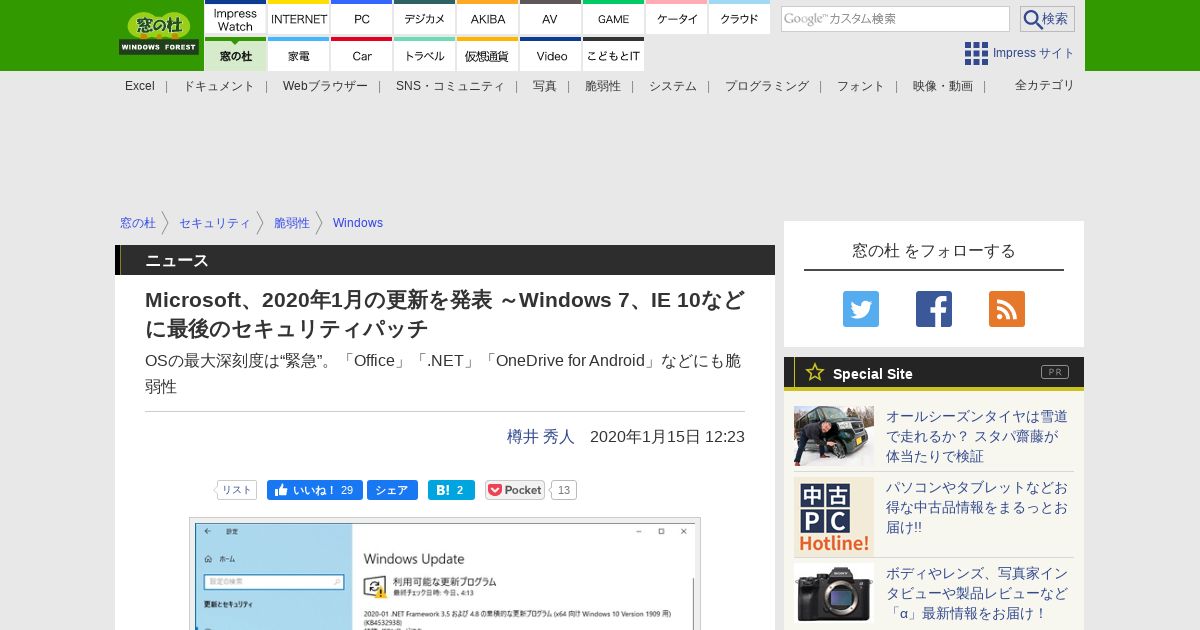1200x630 pixels.
Task: Open author 樽井 秀人 link
Action: (541, 436)
